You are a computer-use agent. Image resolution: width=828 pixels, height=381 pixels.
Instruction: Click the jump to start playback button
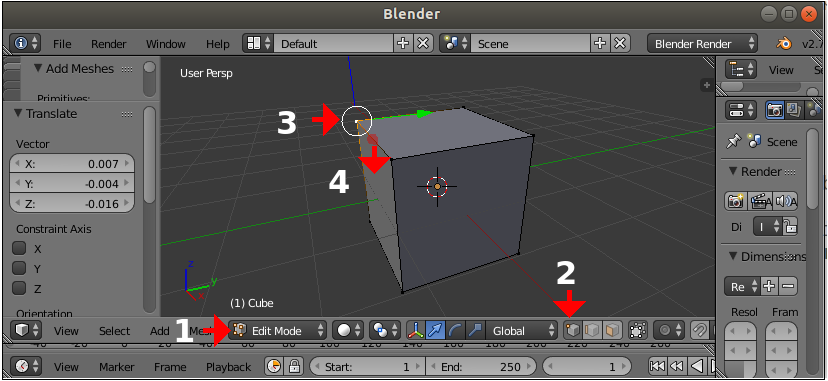pyautogui.click(x=657, y=366)
